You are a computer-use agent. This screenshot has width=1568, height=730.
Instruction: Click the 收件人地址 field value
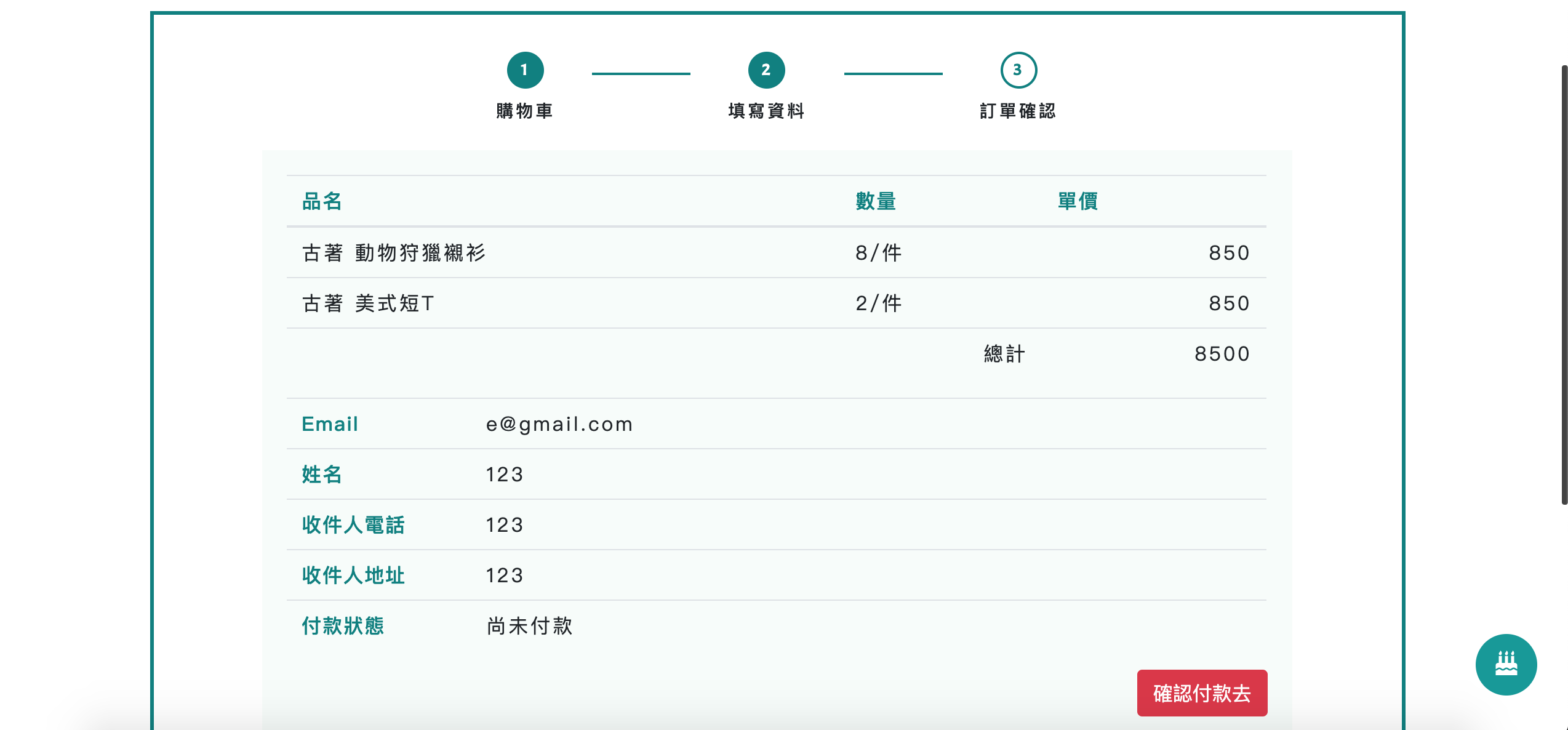[504, 575]
